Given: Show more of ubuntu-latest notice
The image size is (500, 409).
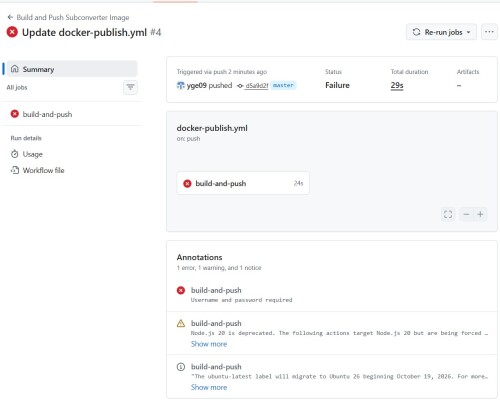Looking at the screenshot, I should coord(209,387).
